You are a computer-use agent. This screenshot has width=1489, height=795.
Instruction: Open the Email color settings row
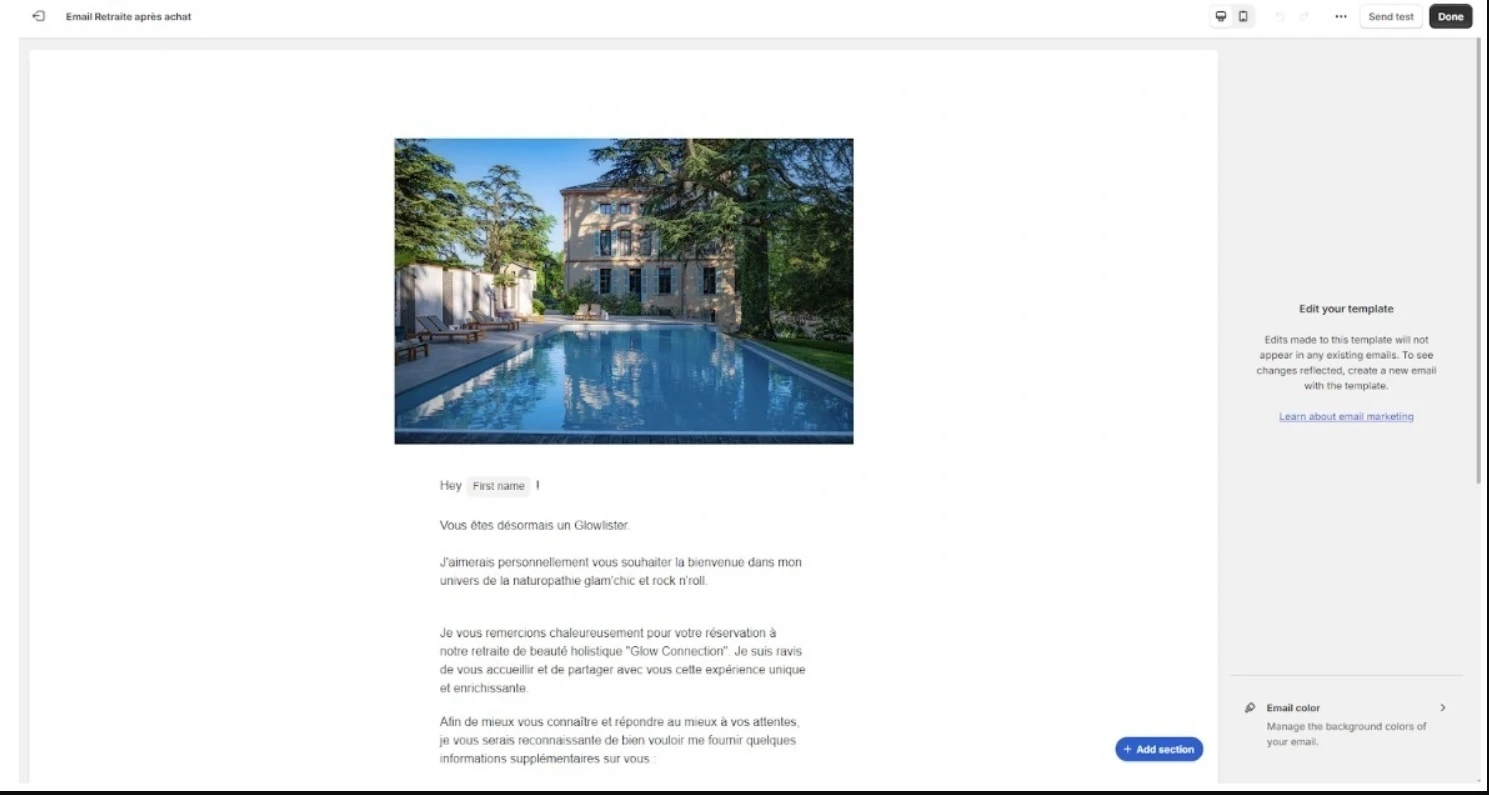[1346, 725]
